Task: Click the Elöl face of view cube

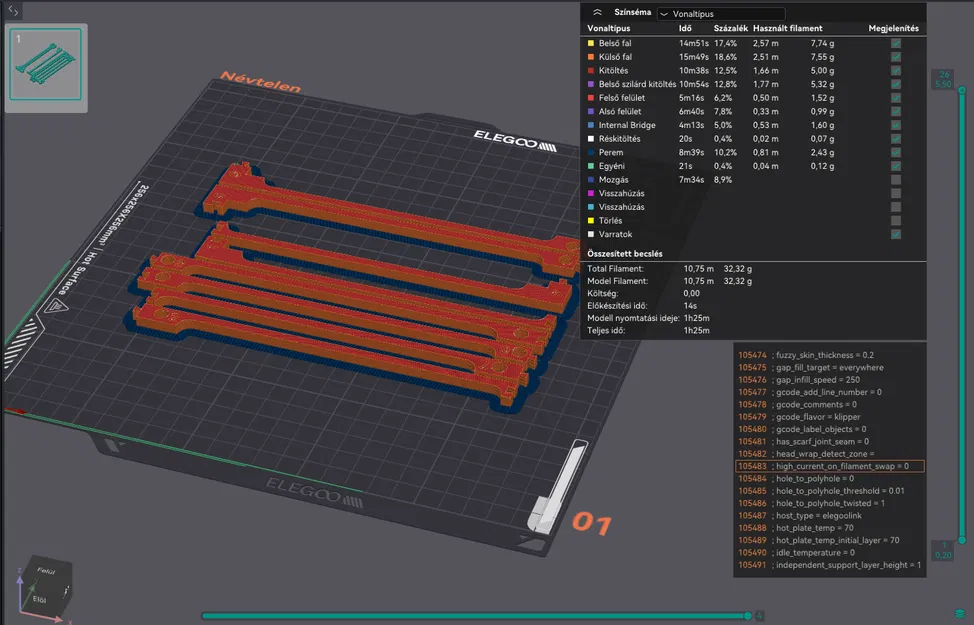Action: click(39, 600)
